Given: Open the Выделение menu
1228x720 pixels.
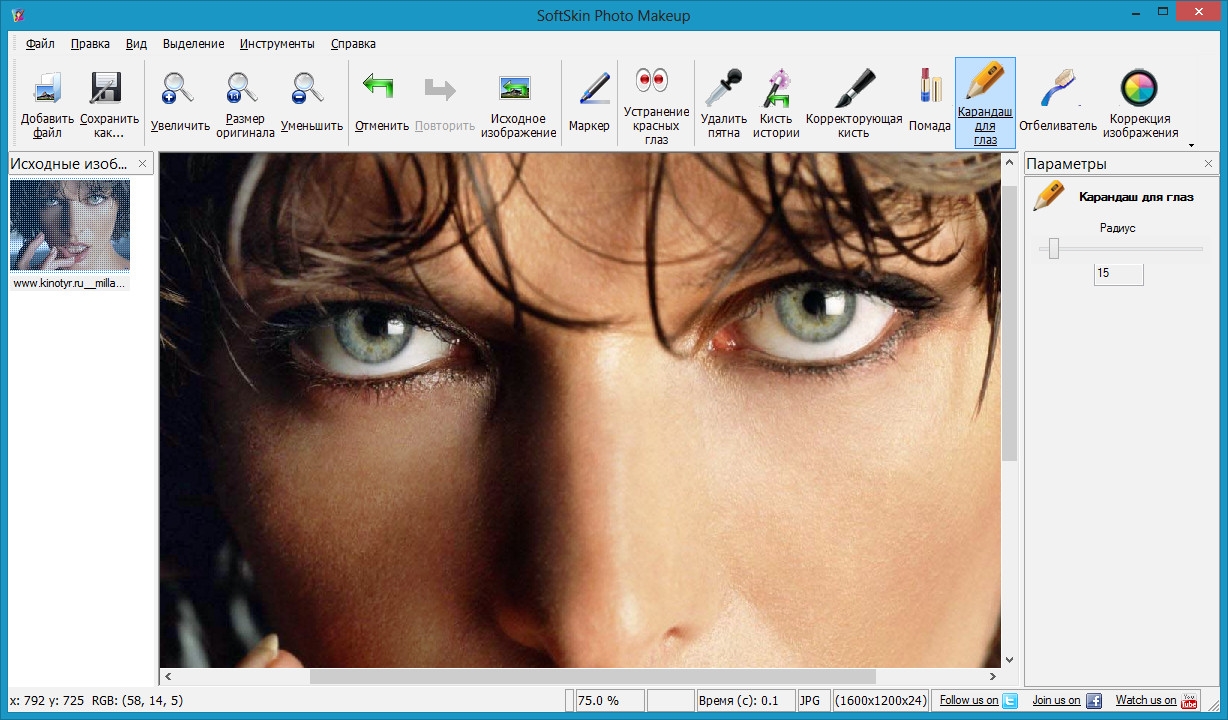Looking at the screenshot, I should 194,44.
